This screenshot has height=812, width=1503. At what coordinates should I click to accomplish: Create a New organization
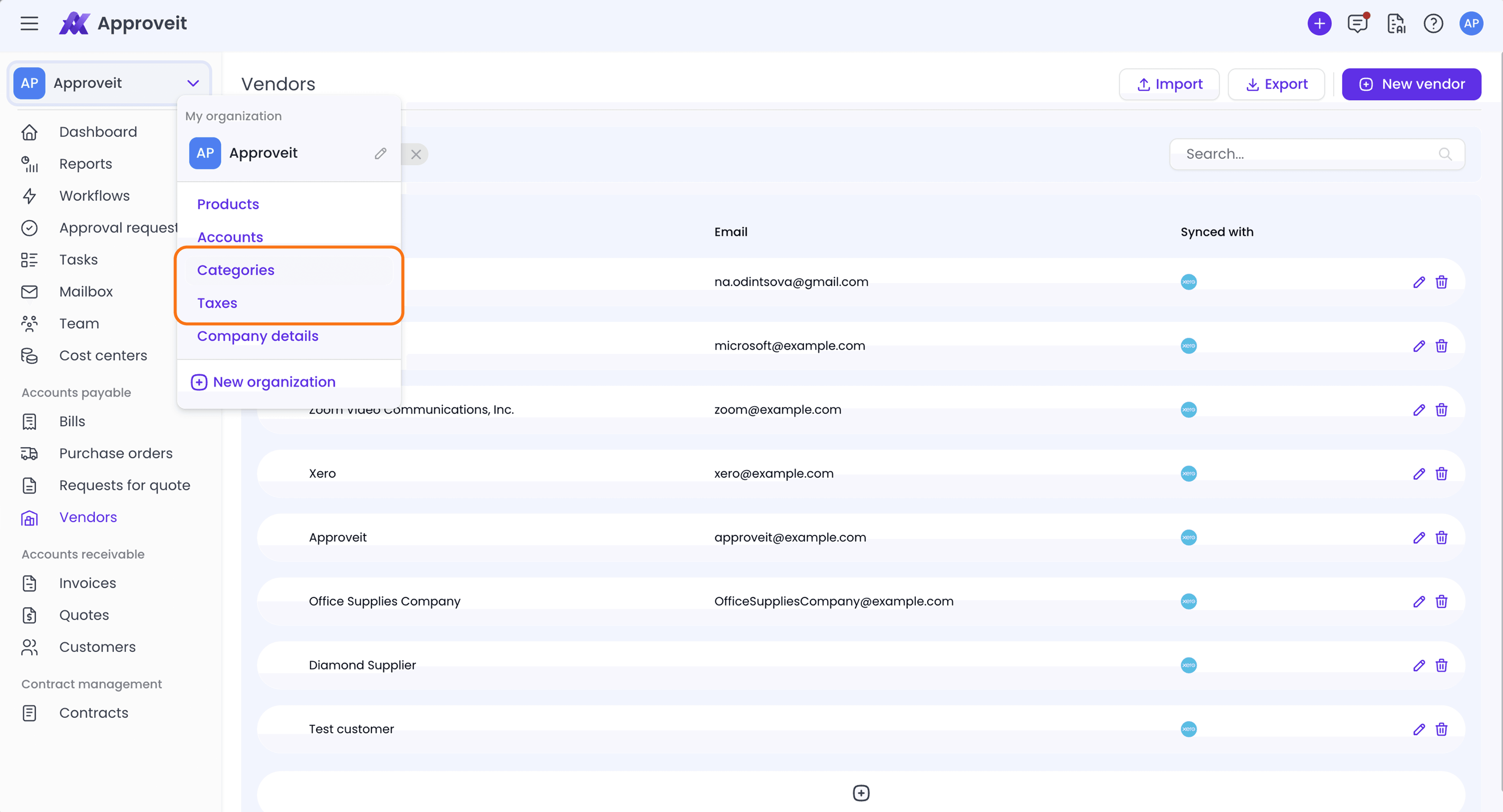coord(263,382)
